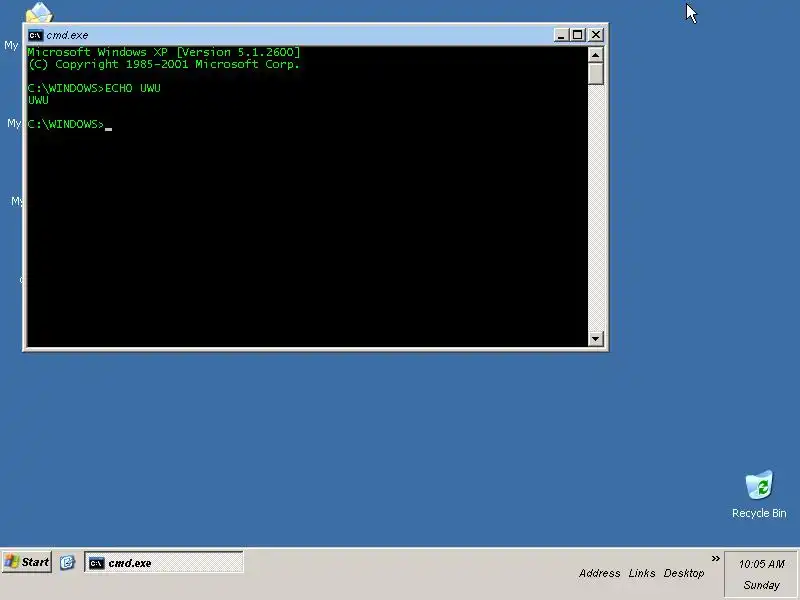
Task: Click the console scrollbar down arrow
Action: 595,338
